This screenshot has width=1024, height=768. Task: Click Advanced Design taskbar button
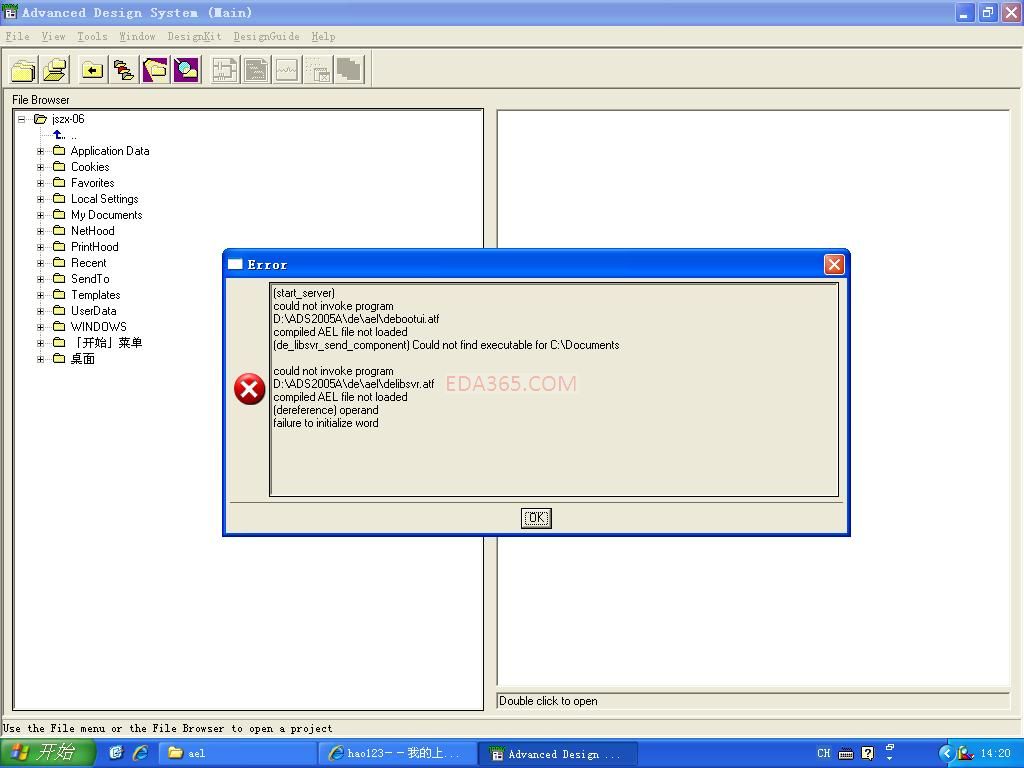557,754
